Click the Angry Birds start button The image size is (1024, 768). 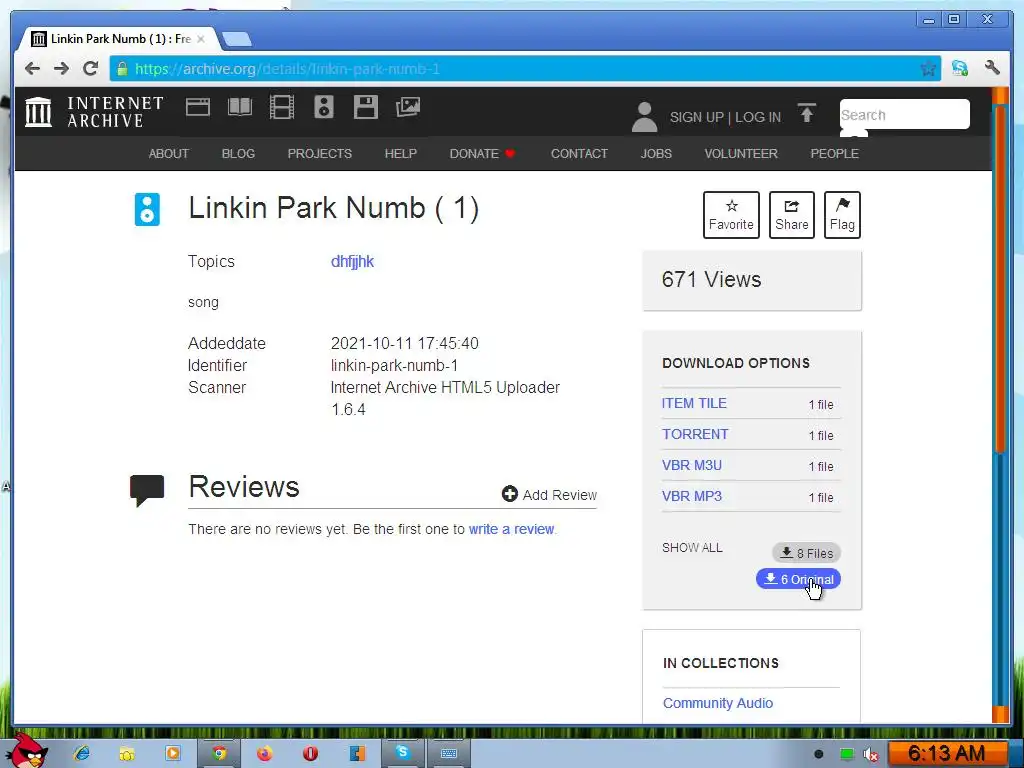[28, 751]
